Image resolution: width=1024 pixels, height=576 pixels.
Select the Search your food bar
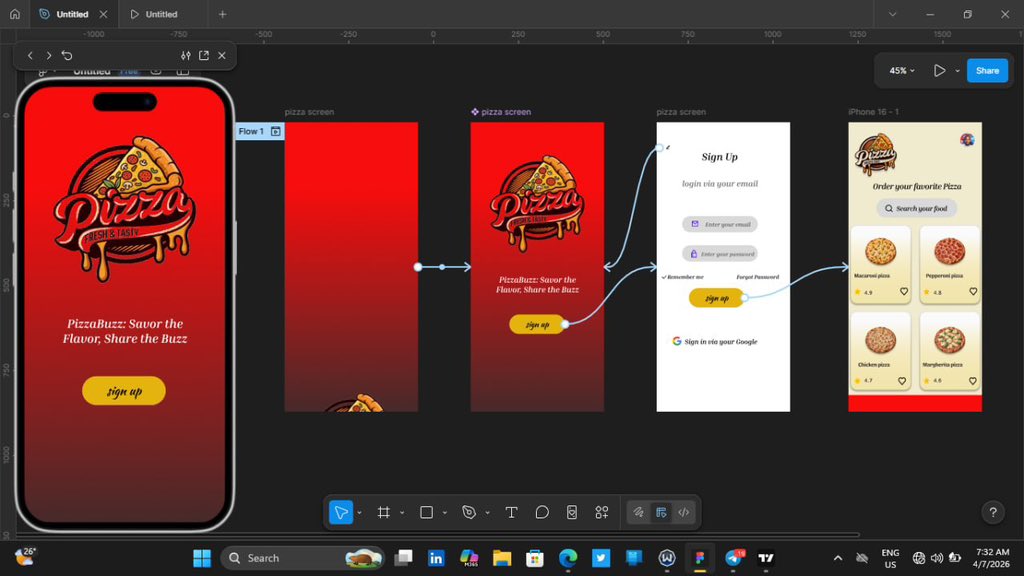tap(916, 208)
